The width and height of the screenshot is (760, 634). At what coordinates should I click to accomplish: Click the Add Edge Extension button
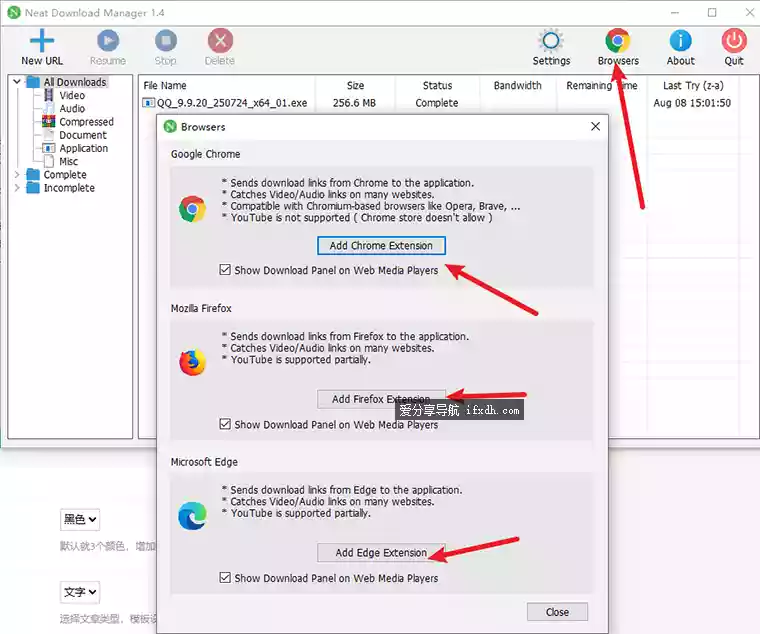[381, 552]
